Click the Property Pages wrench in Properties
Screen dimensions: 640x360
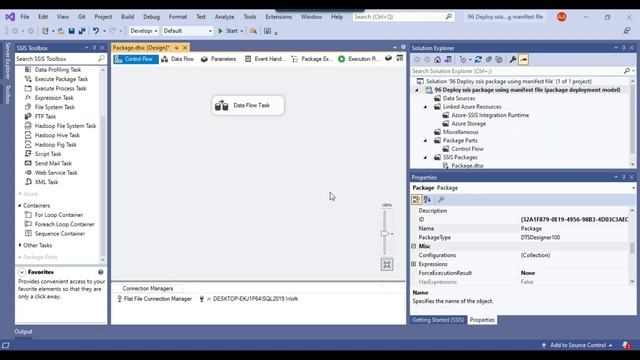click(441, 199)
